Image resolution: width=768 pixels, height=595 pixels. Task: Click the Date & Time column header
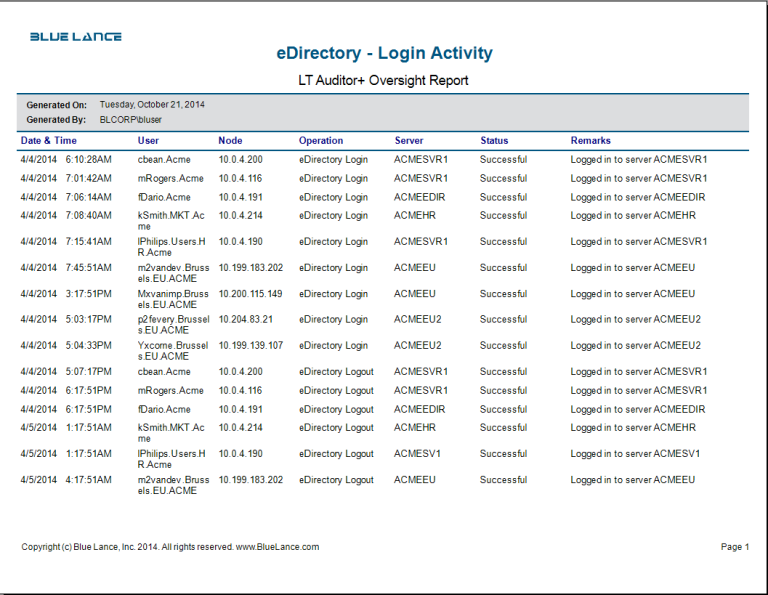48,141
